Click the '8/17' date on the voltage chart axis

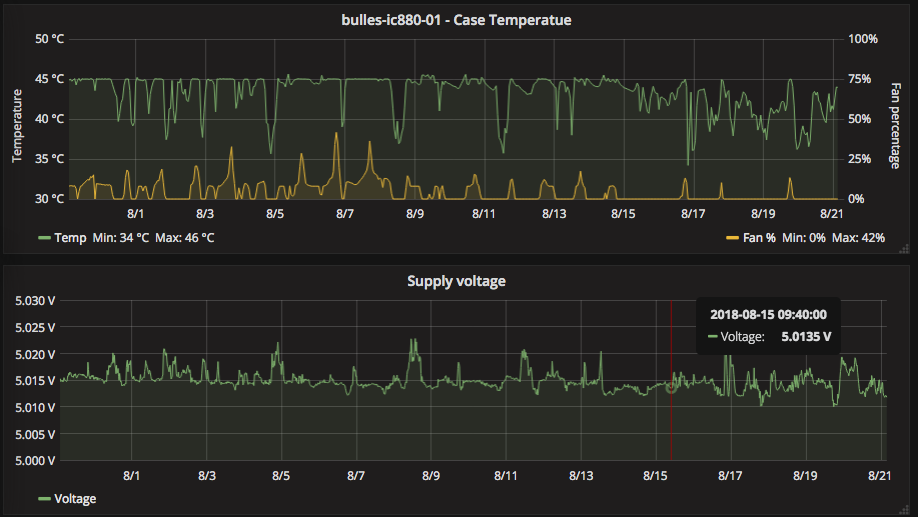pos(730,475)
